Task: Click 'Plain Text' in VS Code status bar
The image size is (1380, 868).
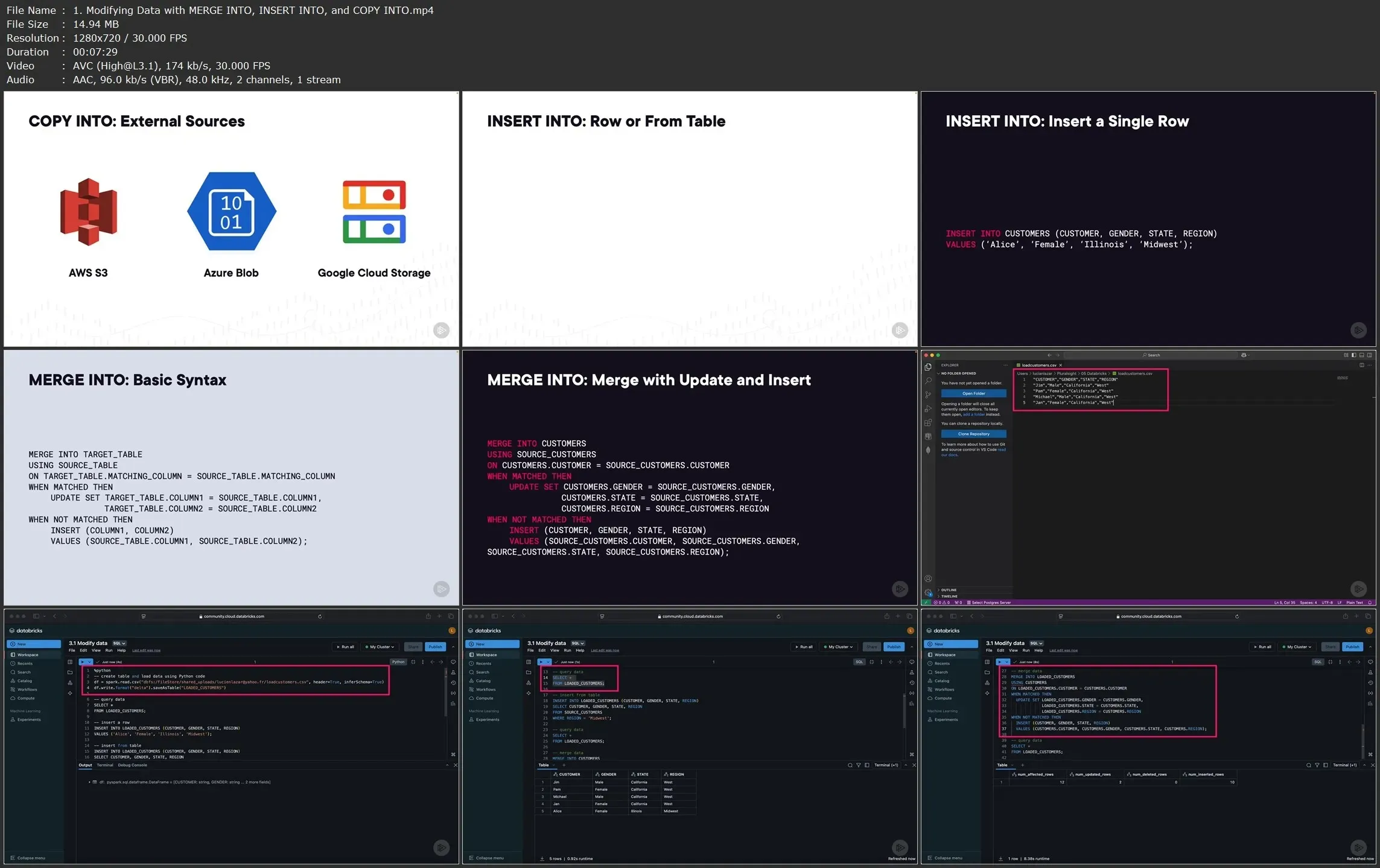Action: click(1355, 603)
